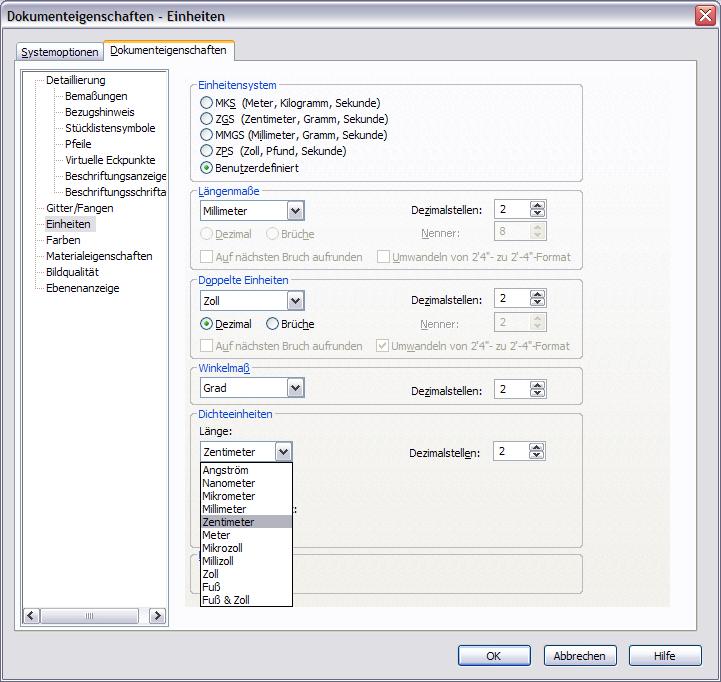Pick Nanometer from the open list
Screen dimensions: 721x682
(x=229, y=483)
